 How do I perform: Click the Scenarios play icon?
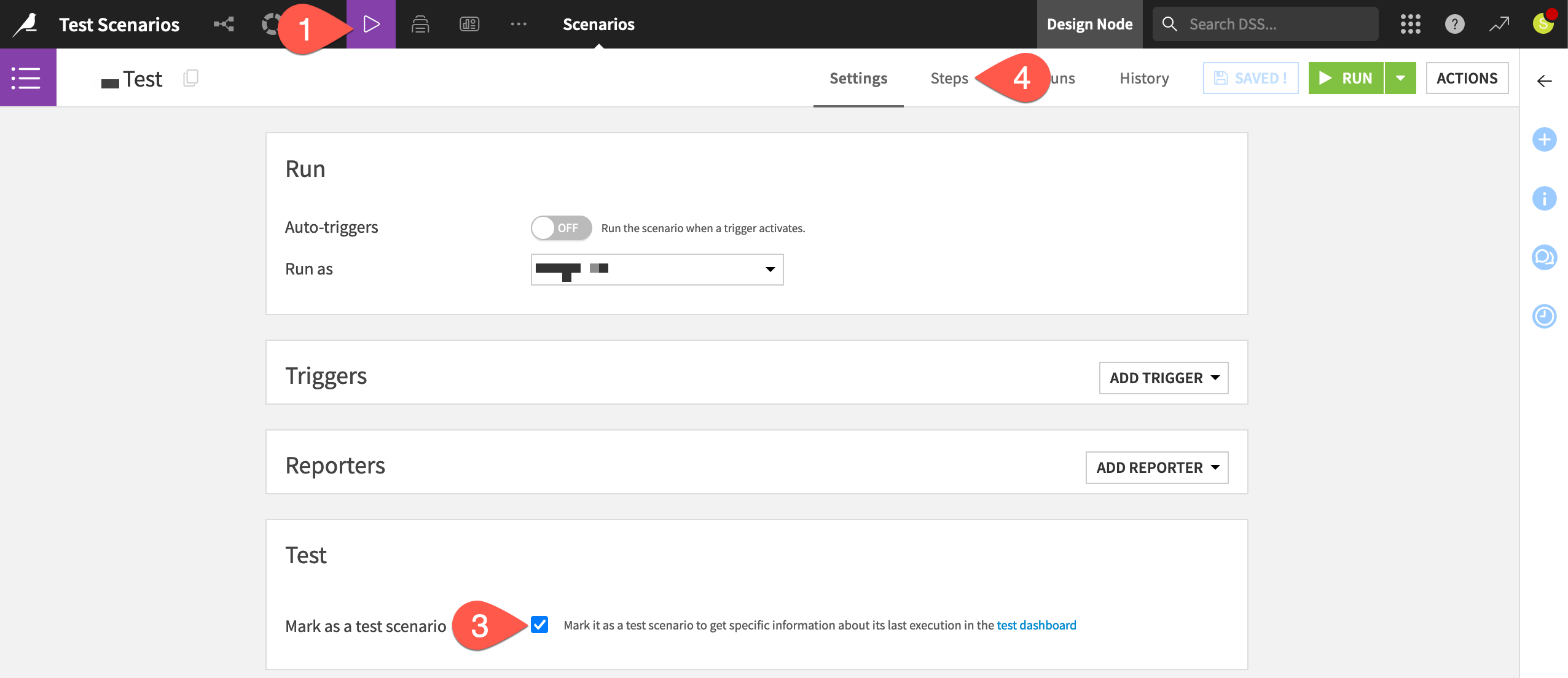point(371,25)
